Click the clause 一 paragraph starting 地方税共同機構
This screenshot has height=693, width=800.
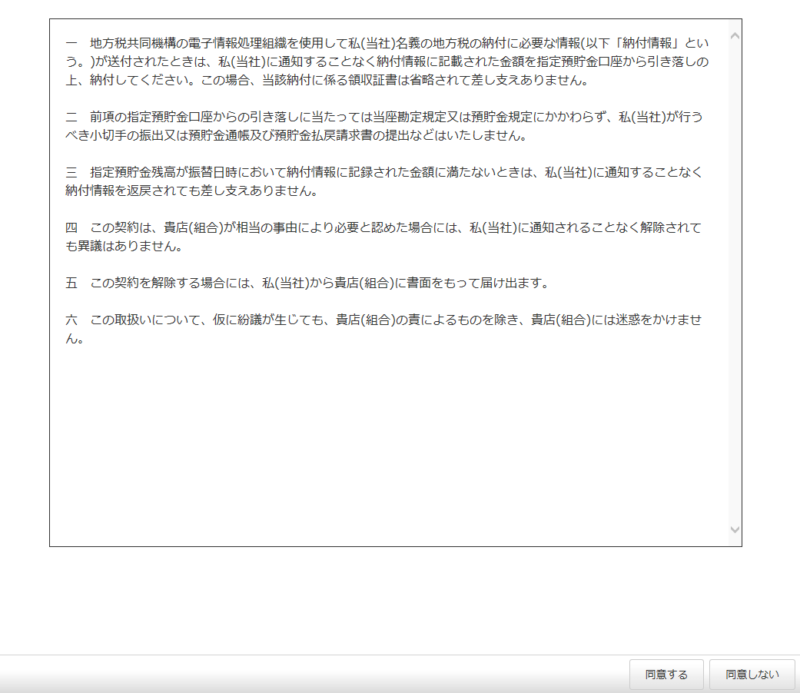coord(387,62)
